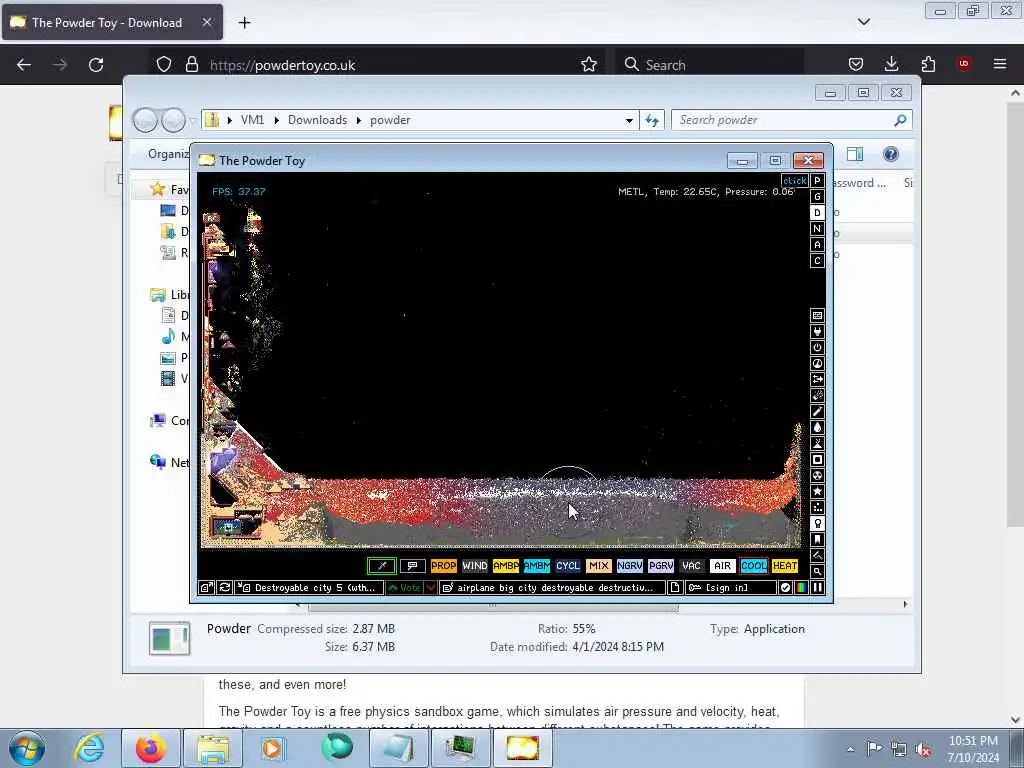Open the Solids square category icon

(x=817, y=460)
